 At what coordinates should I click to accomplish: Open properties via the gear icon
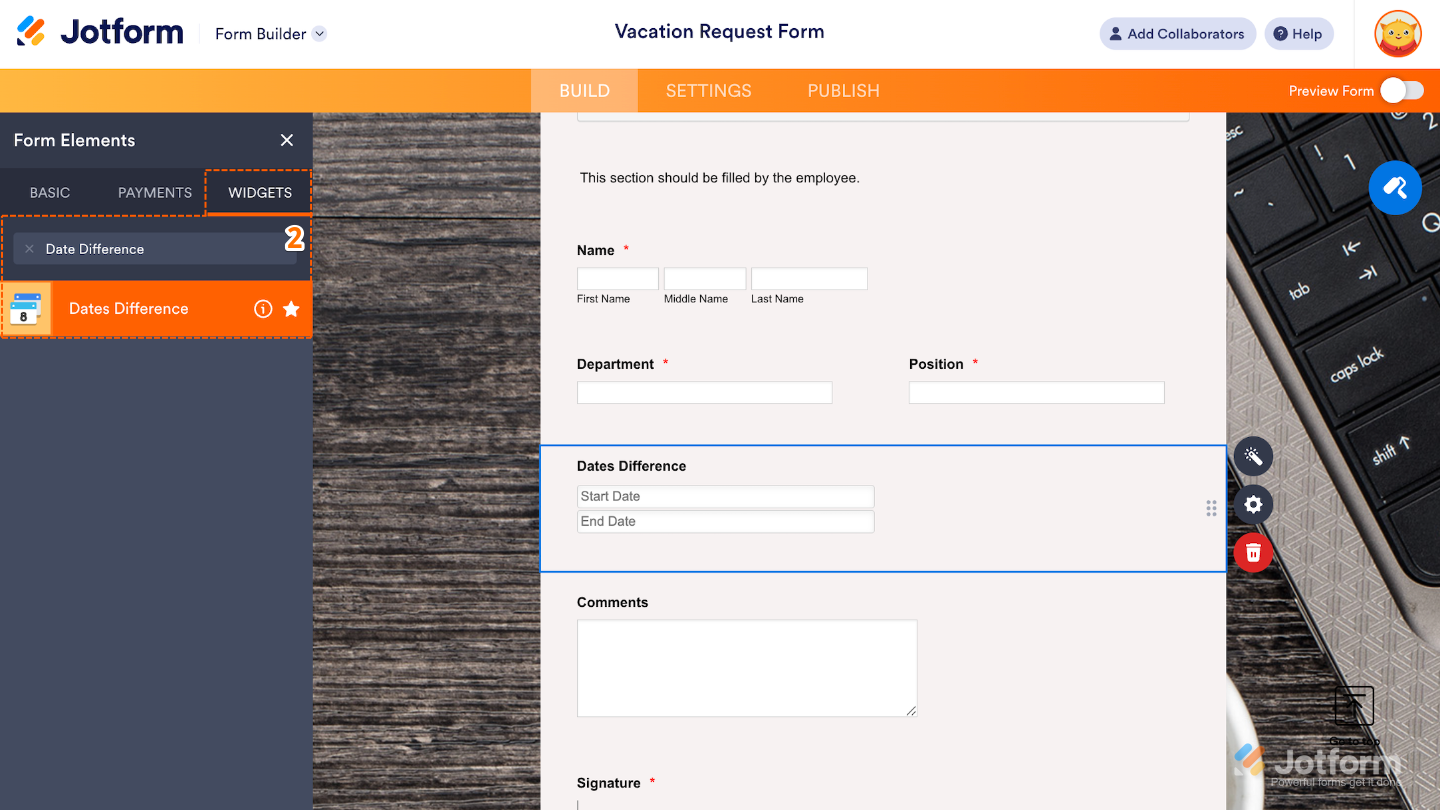[x=1252, y=504]
